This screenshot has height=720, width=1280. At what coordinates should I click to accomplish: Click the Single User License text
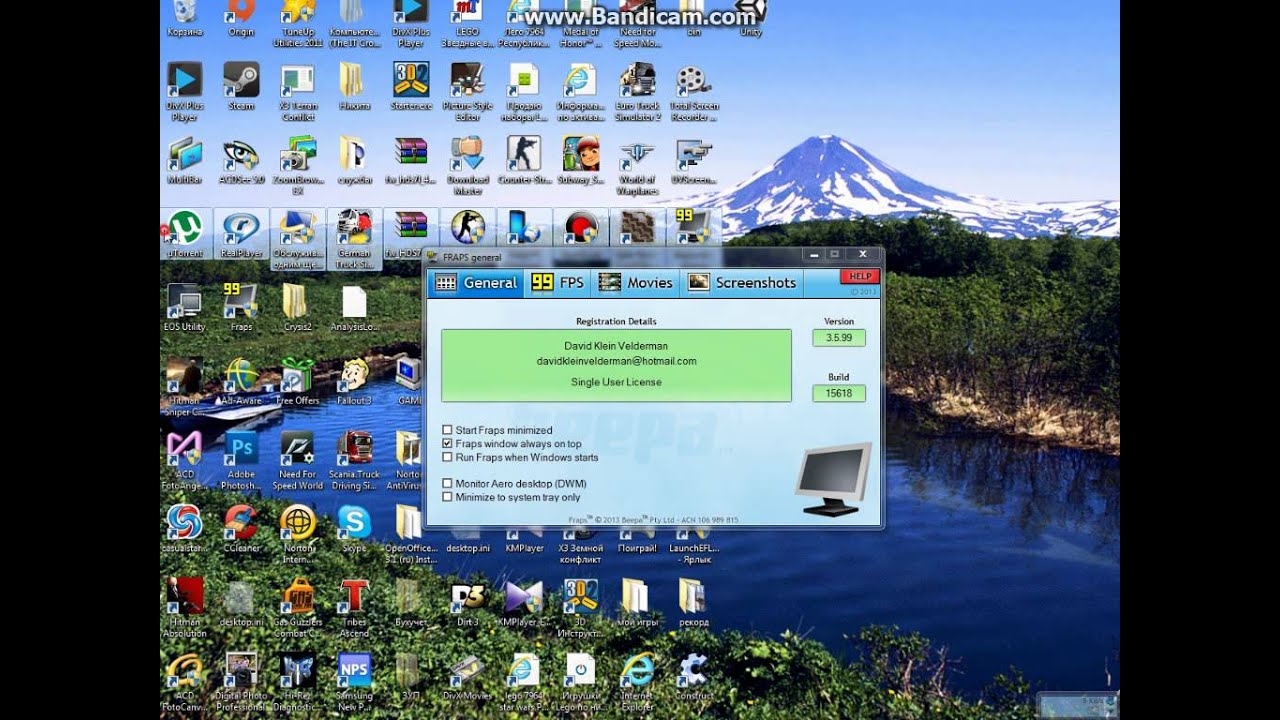coord(616,382)
